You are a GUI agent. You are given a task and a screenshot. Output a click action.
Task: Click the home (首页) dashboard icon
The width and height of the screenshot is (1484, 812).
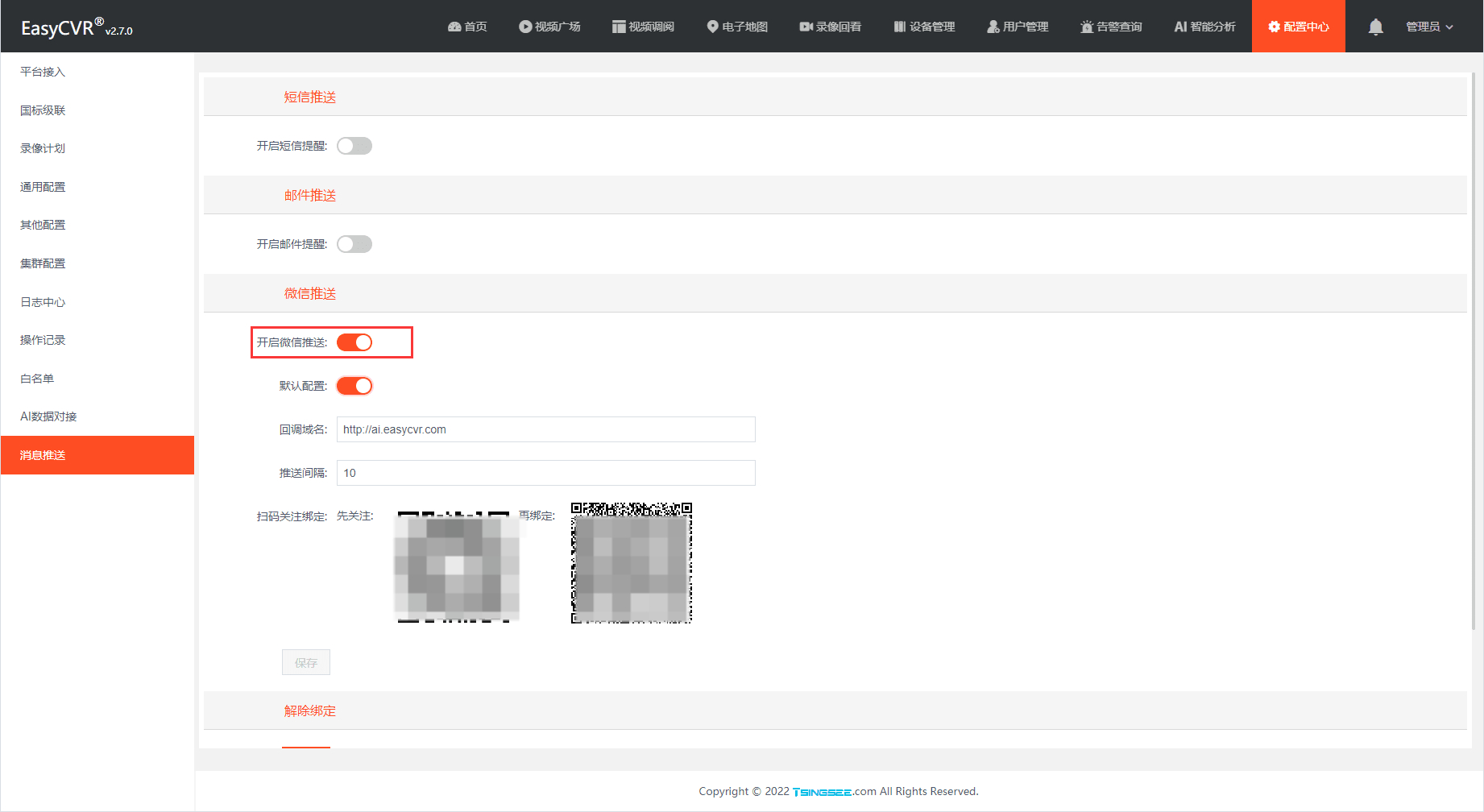coord(454,27)
